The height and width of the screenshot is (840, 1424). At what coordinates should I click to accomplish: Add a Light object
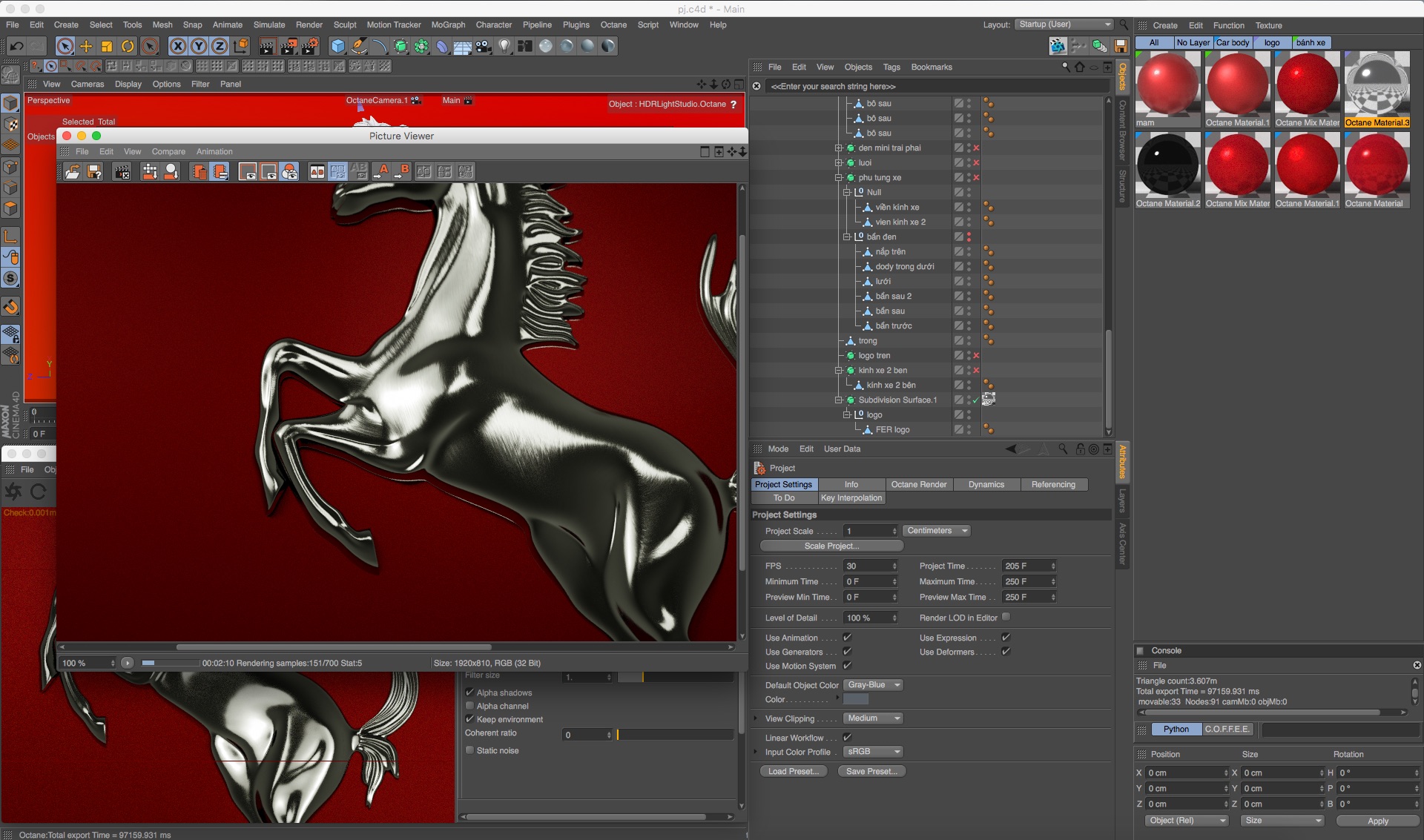(504, 46)
